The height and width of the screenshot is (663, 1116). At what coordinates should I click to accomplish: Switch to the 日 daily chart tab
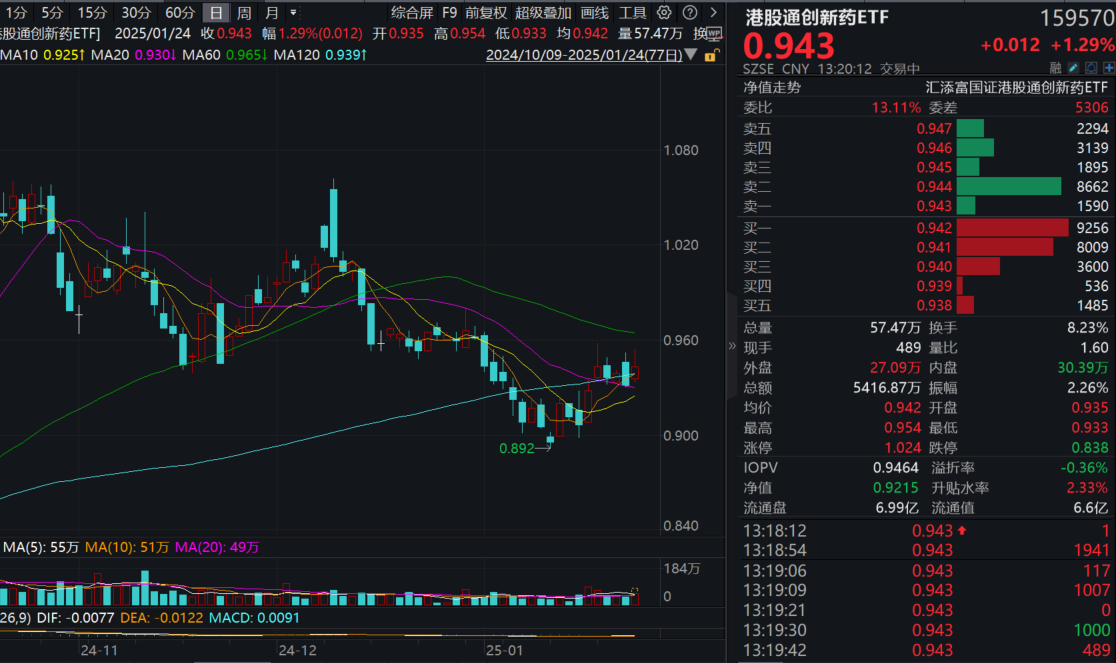point(216,10)
